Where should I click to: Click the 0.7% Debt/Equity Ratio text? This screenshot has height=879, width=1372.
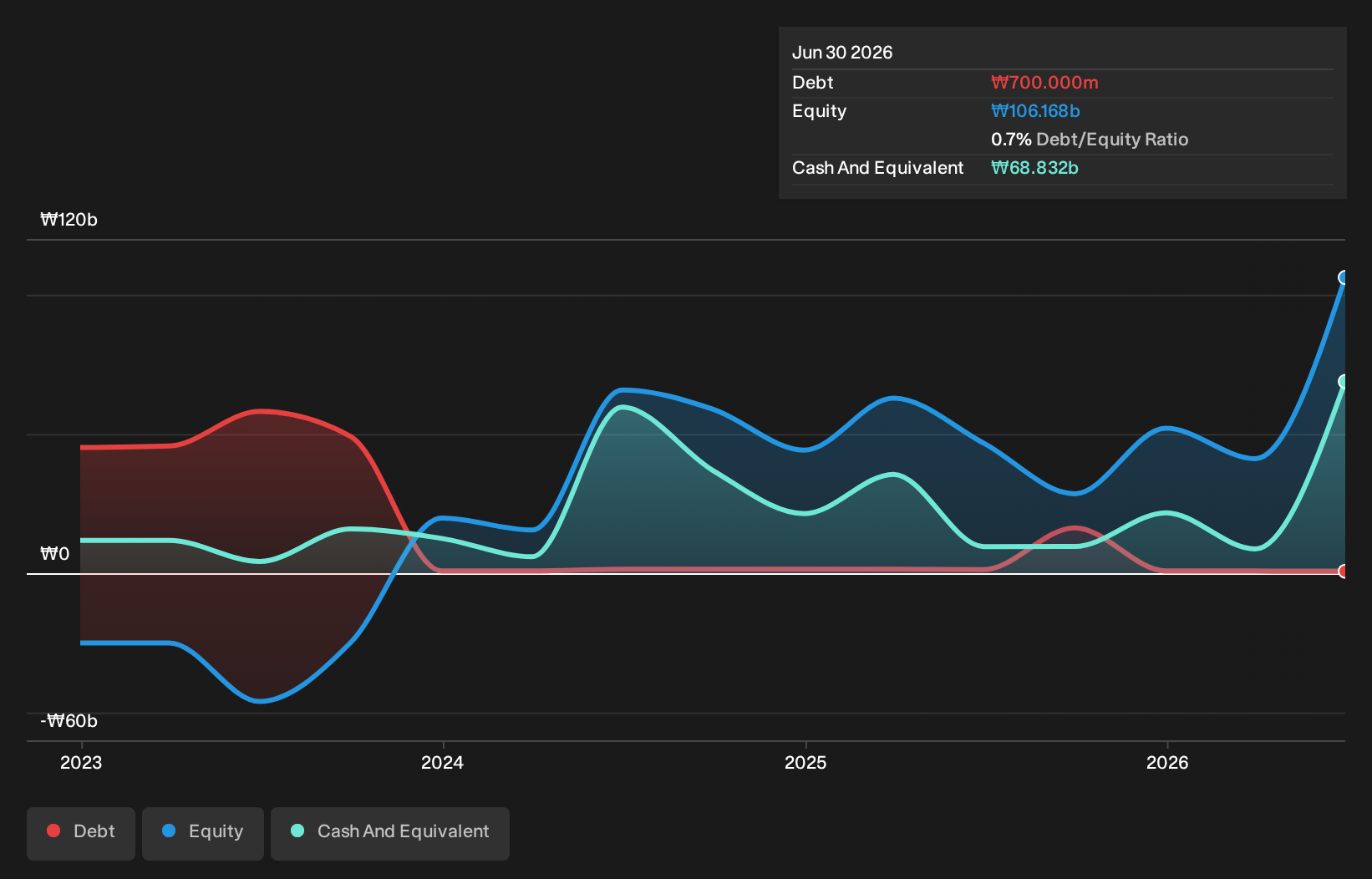[1090, 140]
